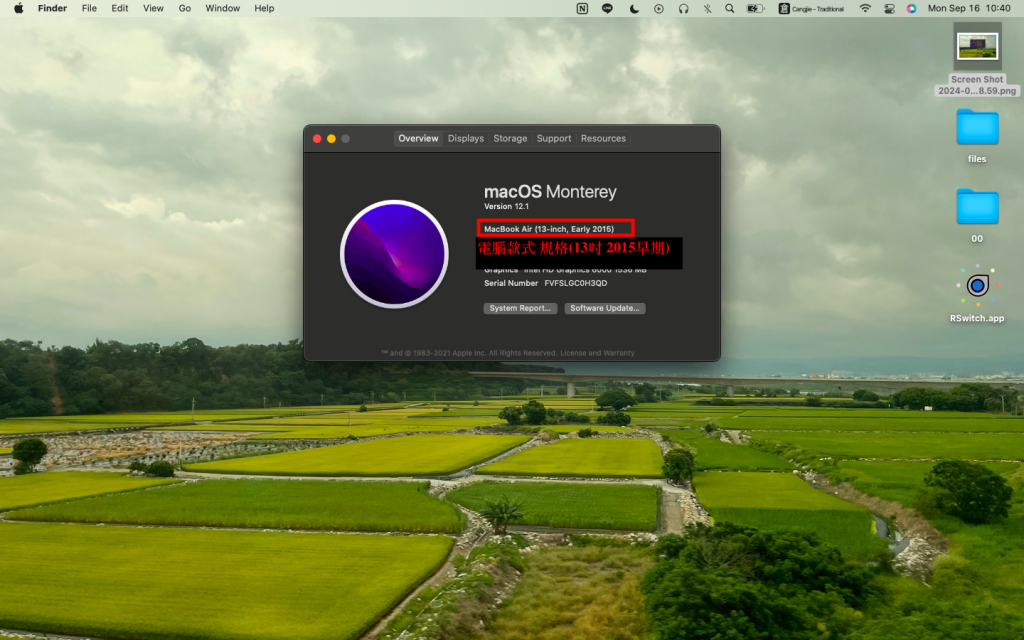Open the Wi-Fi menu bar icon
1024x640 pixels.
(x=865, y=8)
